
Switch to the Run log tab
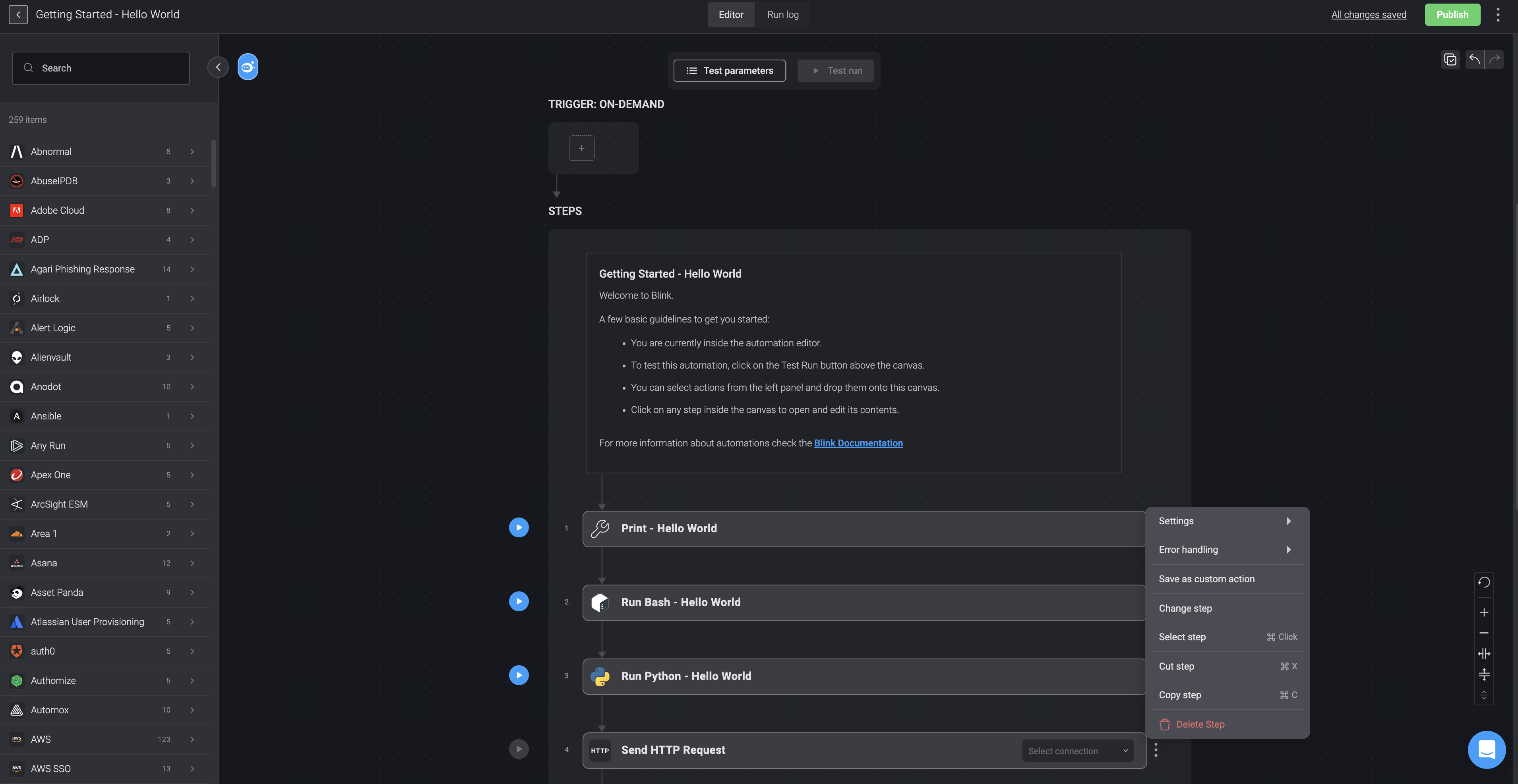point(782,15)
